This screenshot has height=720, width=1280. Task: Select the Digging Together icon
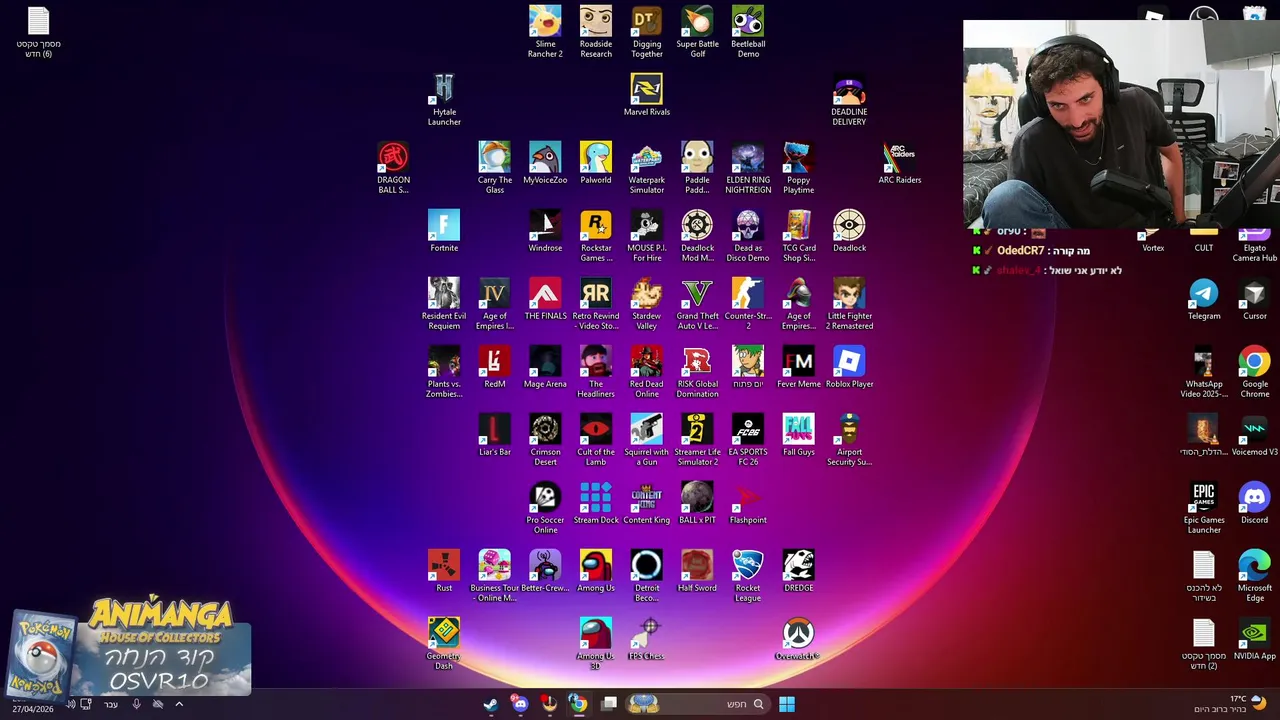point(647,32)
